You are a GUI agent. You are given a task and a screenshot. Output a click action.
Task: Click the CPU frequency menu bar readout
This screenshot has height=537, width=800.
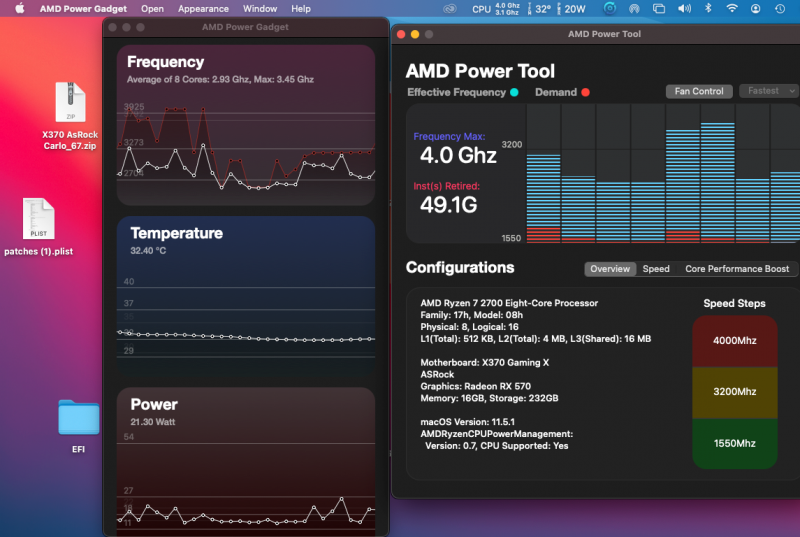point(495,9)
